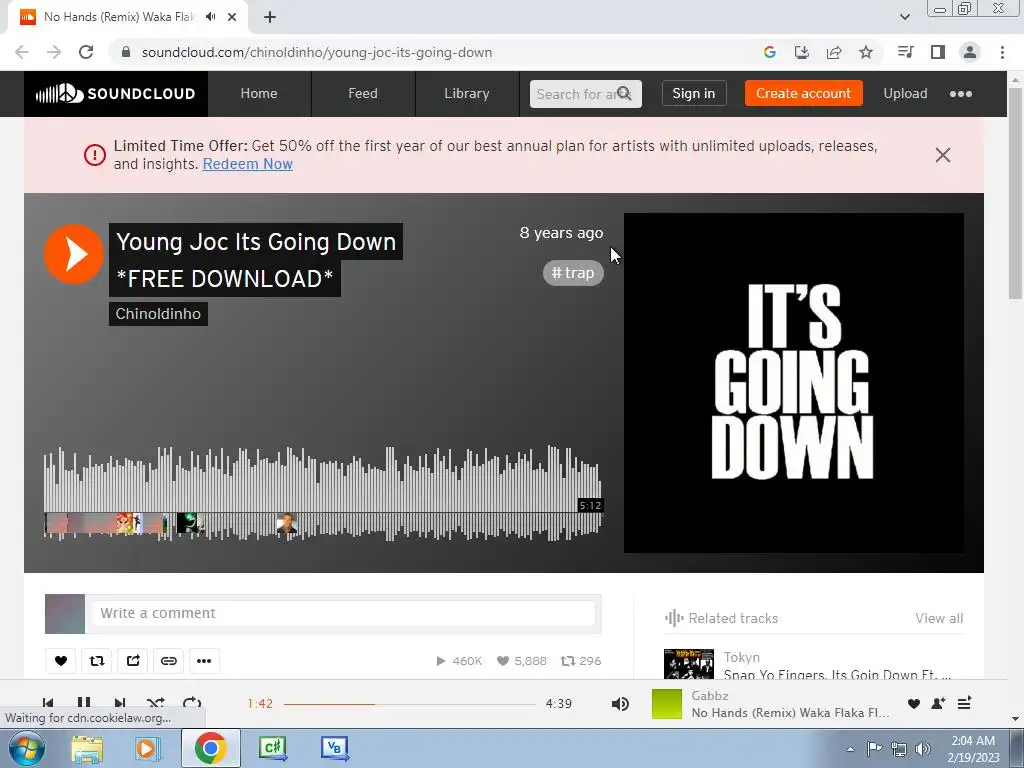This screenshot has width=1024, height=768.
Task: Open the Tokyn artist link
Action: 741,657
